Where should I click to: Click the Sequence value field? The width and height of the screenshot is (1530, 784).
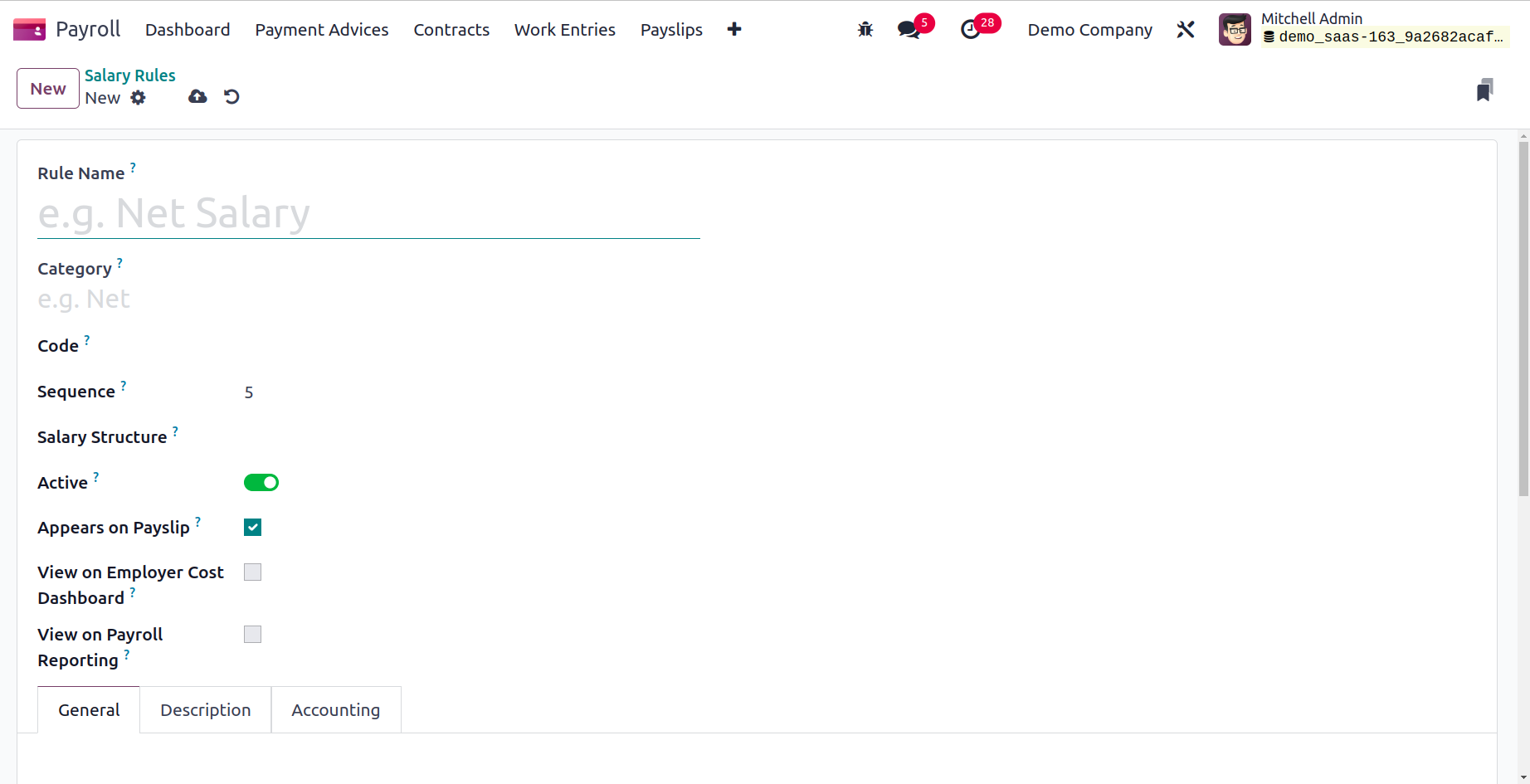point(472,392)
